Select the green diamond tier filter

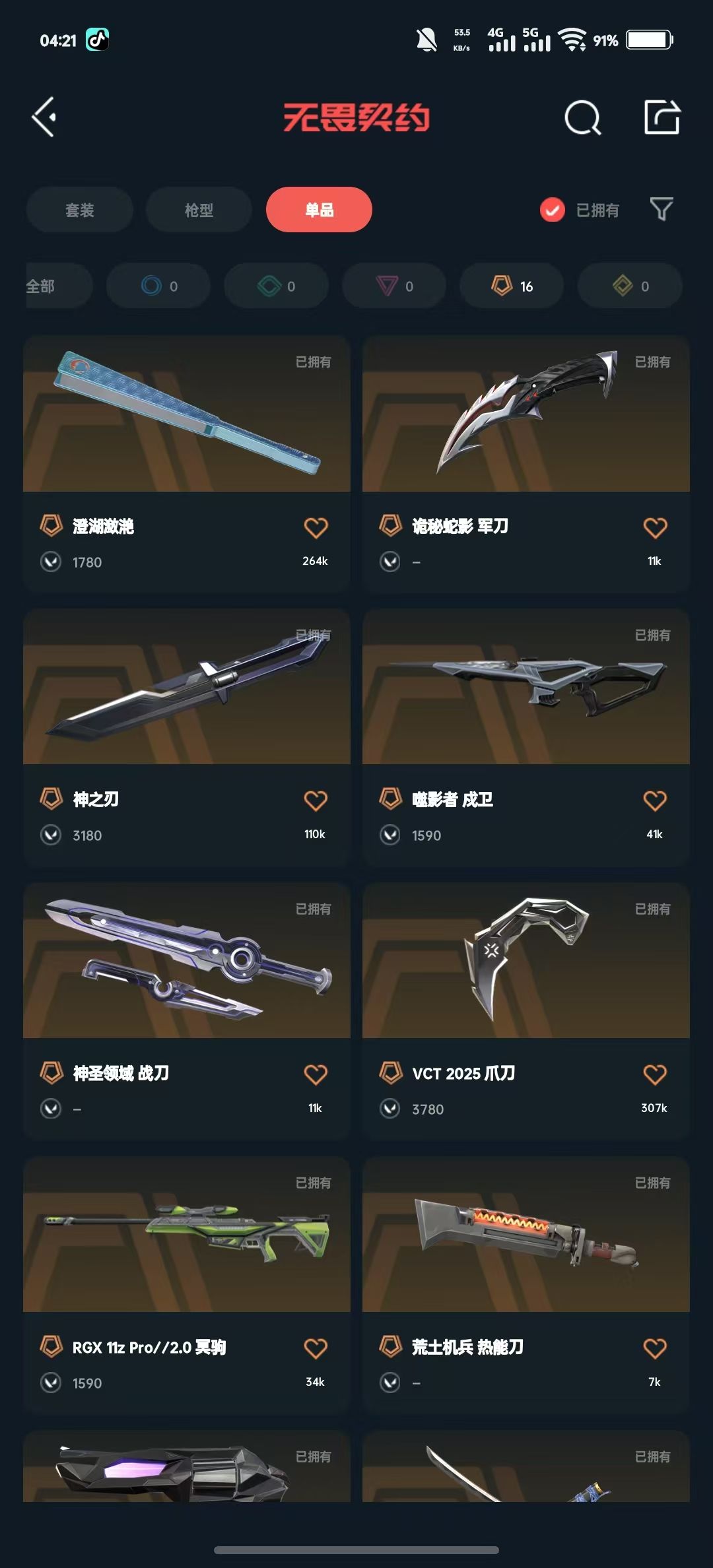[x=276, y=286]
